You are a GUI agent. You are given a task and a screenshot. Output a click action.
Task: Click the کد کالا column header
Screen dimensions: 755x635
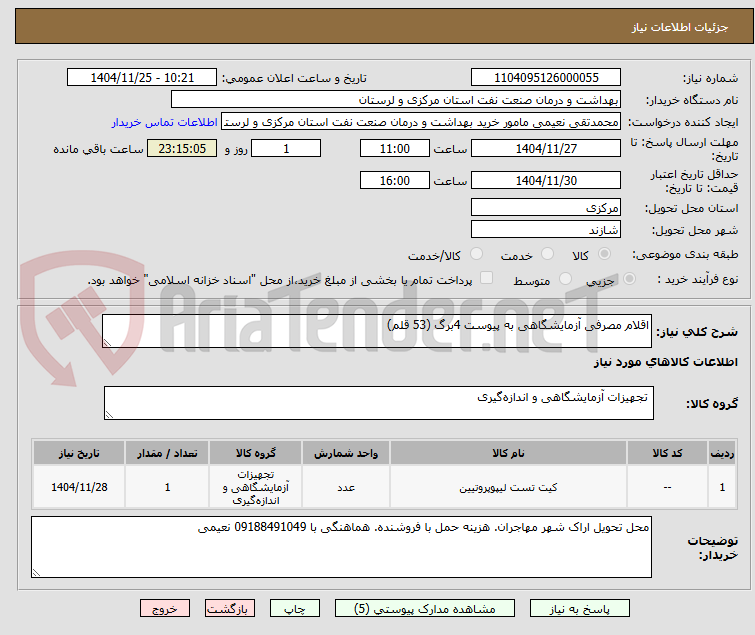pyautogui.click(x=667, y=453)
